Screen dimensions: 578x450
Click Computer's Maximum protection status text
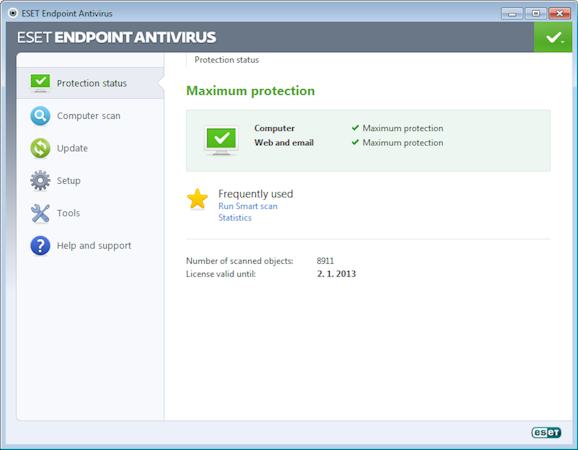(x=403, y=128)
